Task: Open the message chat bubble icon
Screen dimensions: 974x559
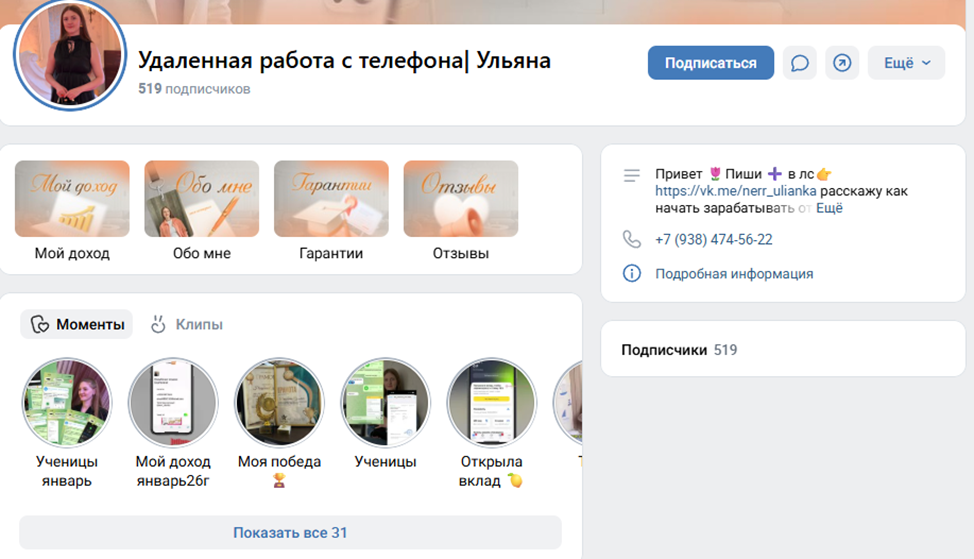Action: pyautogui.click(x=799, y=63)
